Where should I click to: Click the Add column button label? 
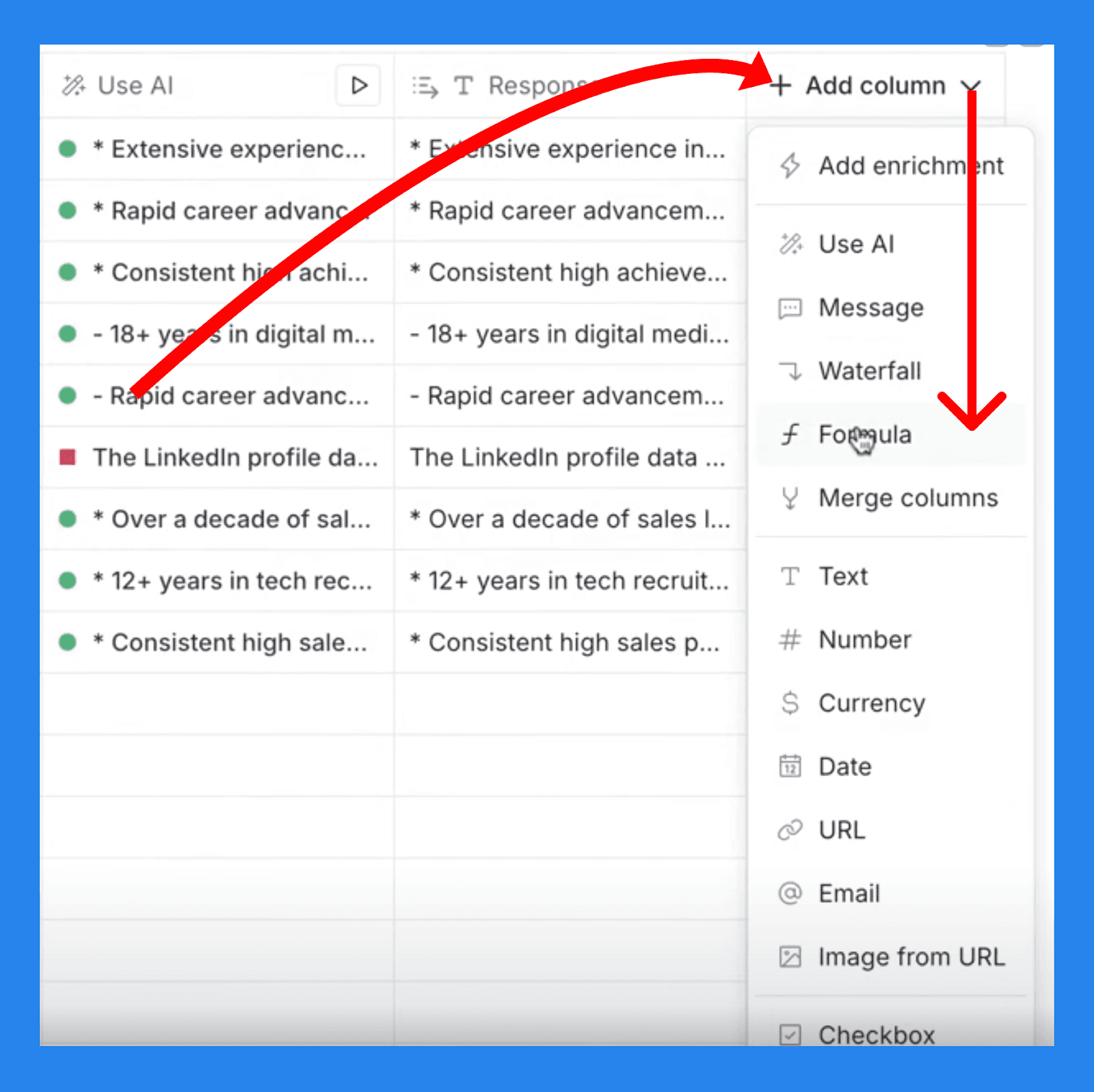click(875, 85)
